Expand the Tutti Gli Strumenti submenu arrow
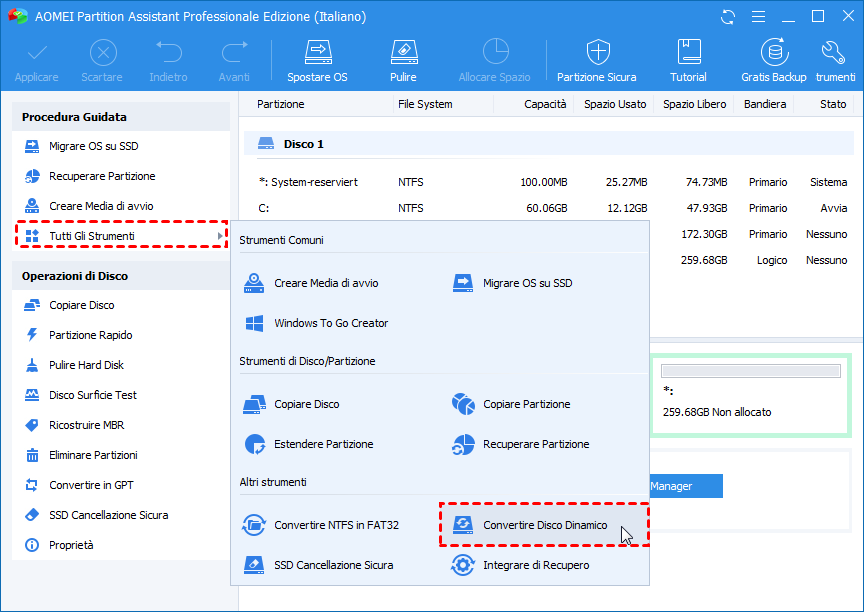Screen dimensions: 864x612 pos(220,236)
